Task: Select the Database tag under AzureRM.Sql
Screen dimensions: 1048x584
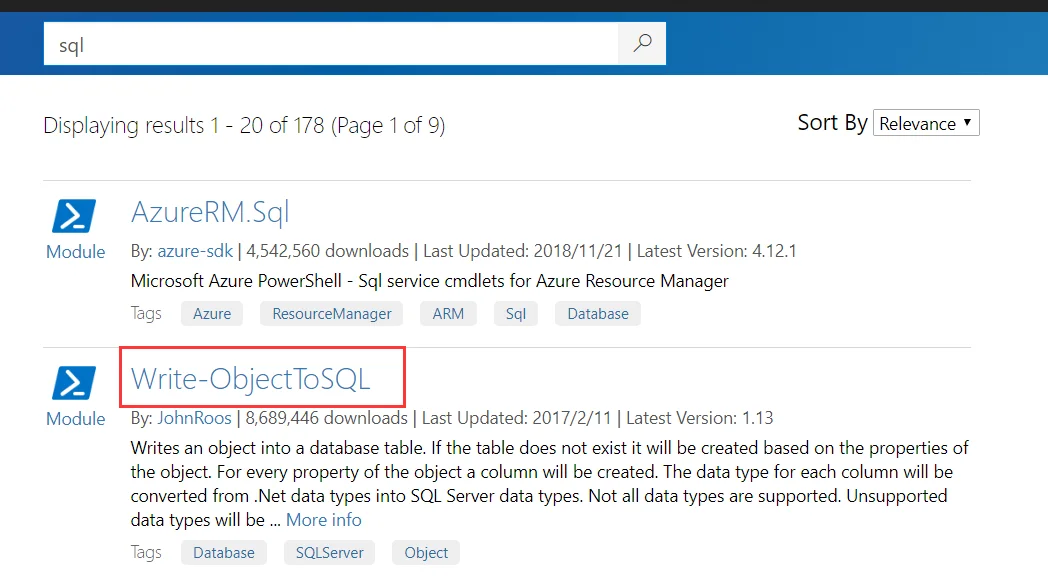Action: click(598, 313)
